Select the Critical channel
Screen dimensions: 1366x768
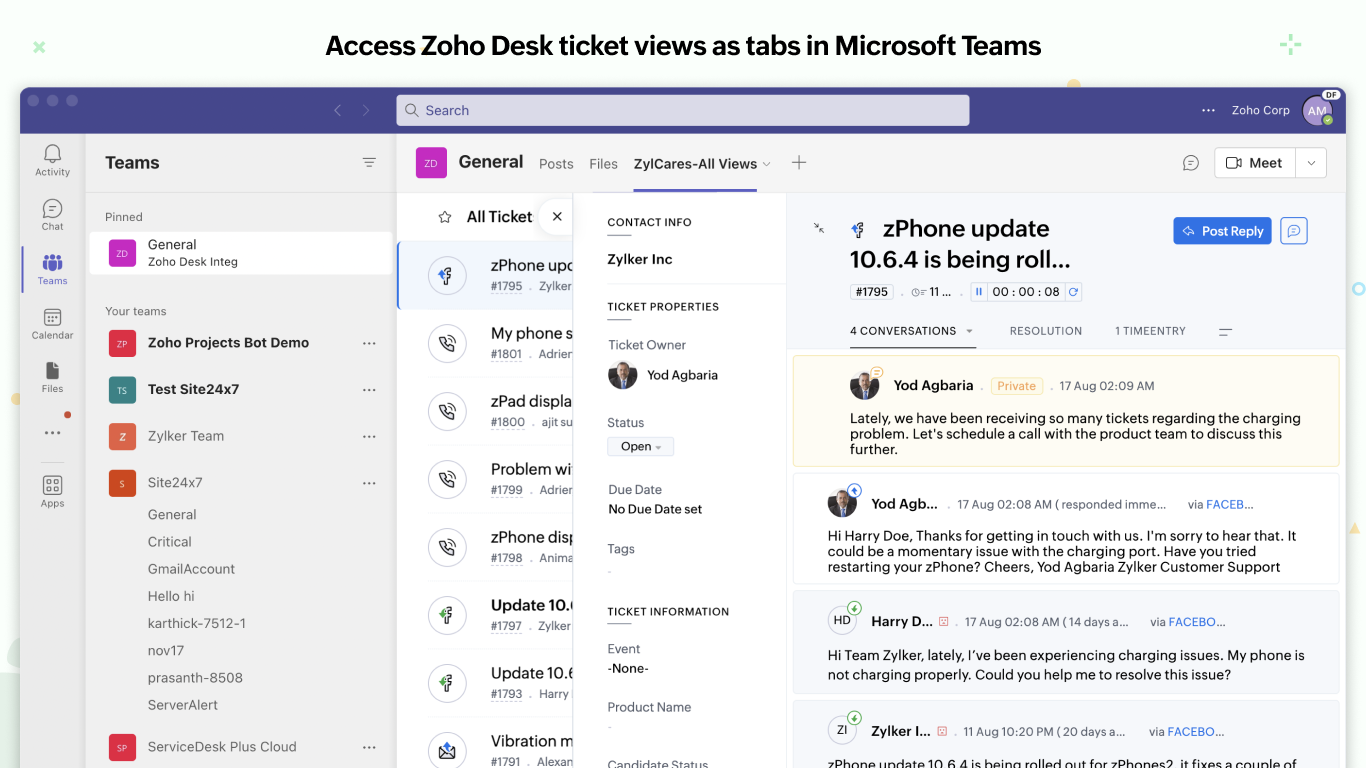click(x=170, y=542)
